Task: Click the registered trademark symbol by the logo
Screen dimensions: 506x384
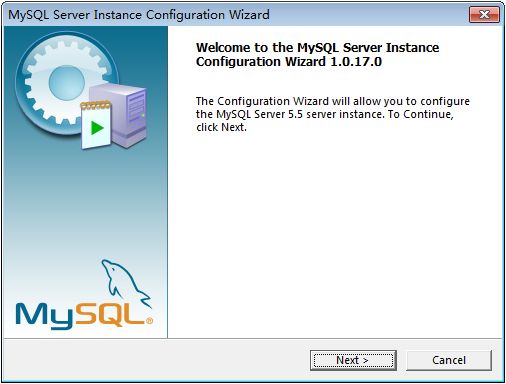Action: click(150, 321)
